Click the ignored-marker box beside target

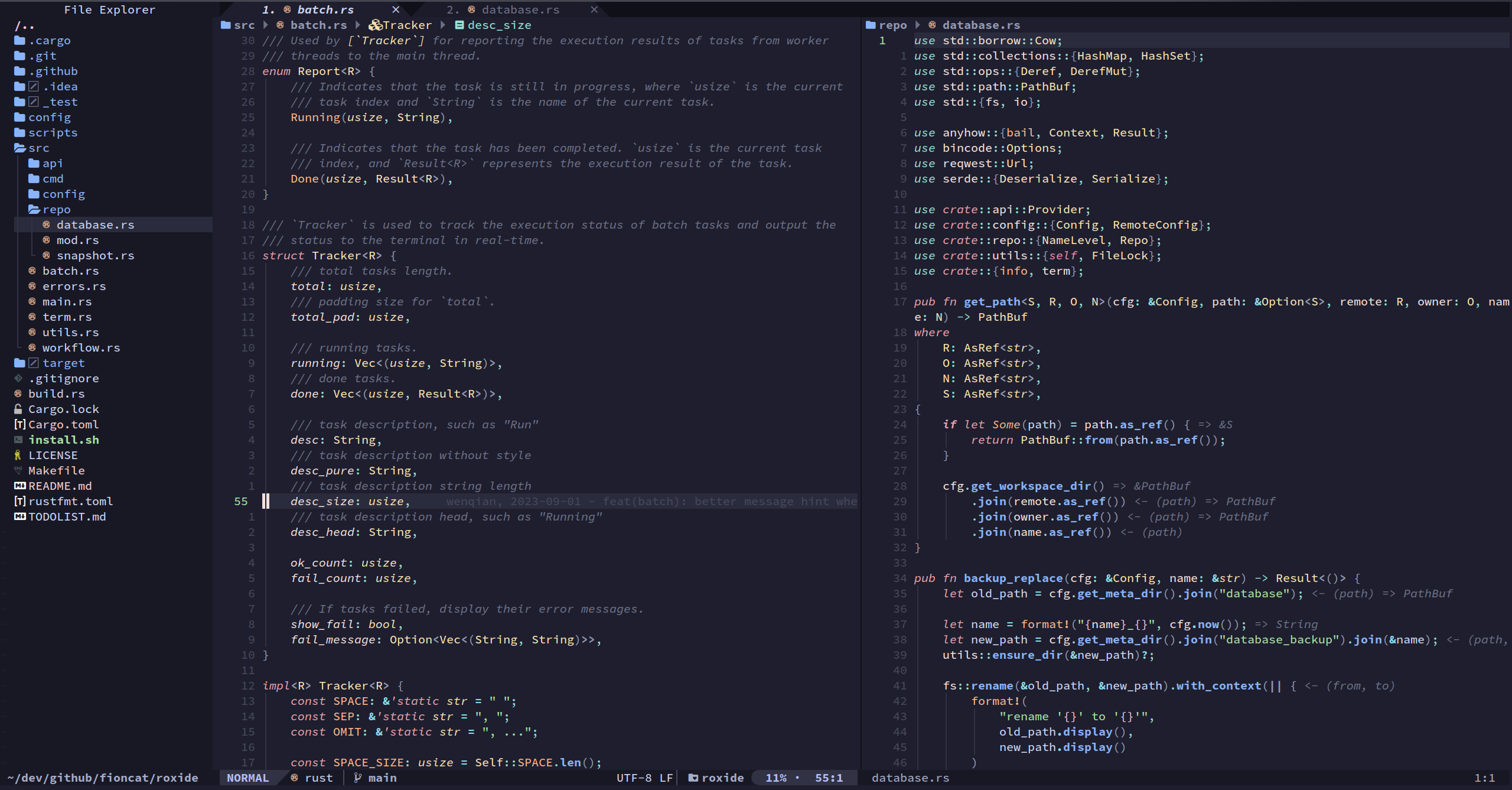coord(34,363)
